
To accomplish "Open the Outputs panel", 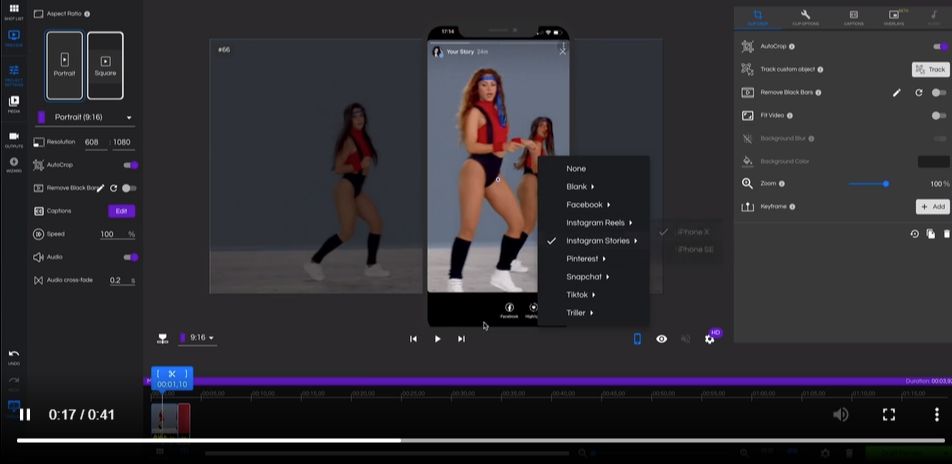I will (13, 140).
